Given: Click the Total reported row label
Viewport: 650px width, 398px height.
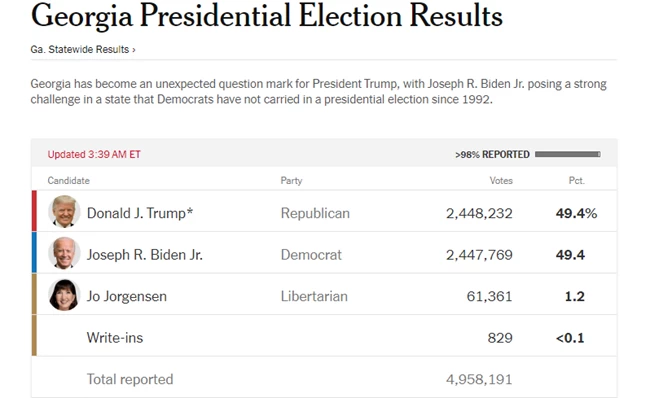Looking at the screenshot, I should (130, 379).
